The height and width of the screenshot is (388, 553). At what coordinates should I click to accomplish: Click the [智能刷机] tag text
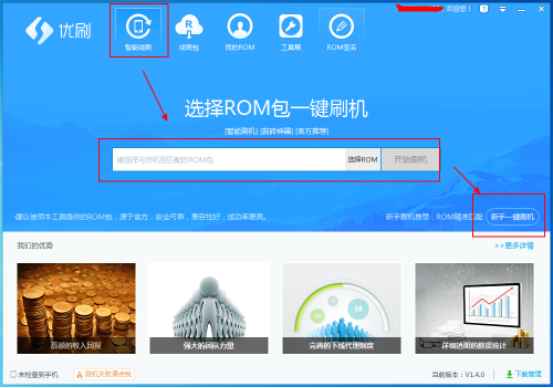241,131
